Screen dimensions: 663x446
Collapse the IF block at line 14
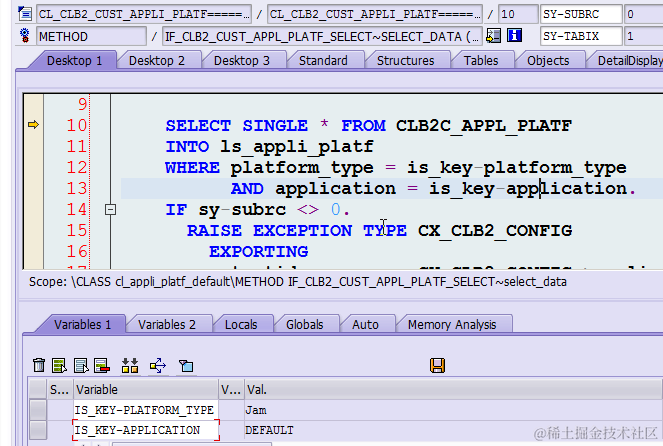(110, 209)
